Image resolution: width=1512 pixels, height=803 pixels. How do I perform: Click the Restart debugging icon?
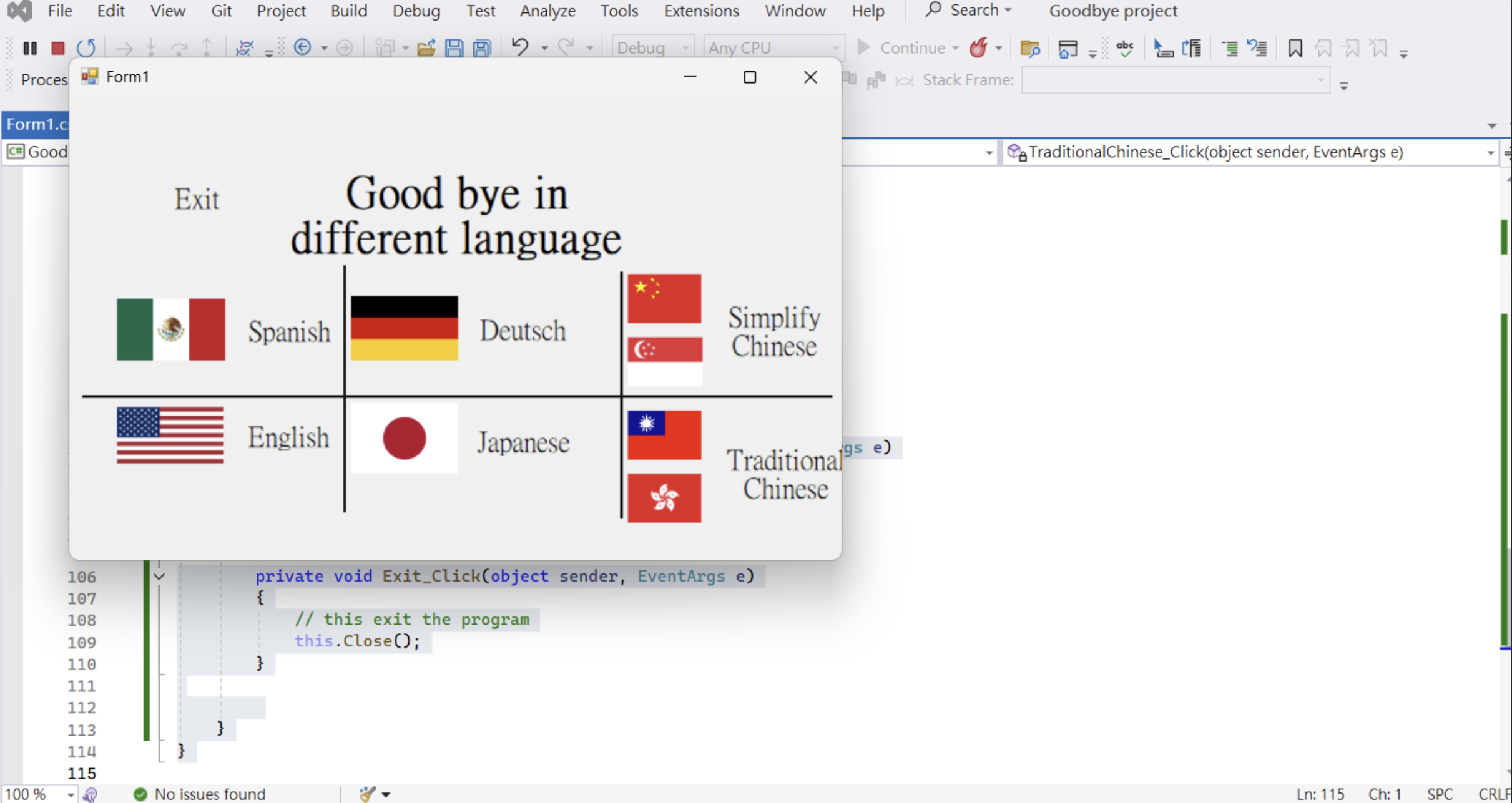point(86,48)
